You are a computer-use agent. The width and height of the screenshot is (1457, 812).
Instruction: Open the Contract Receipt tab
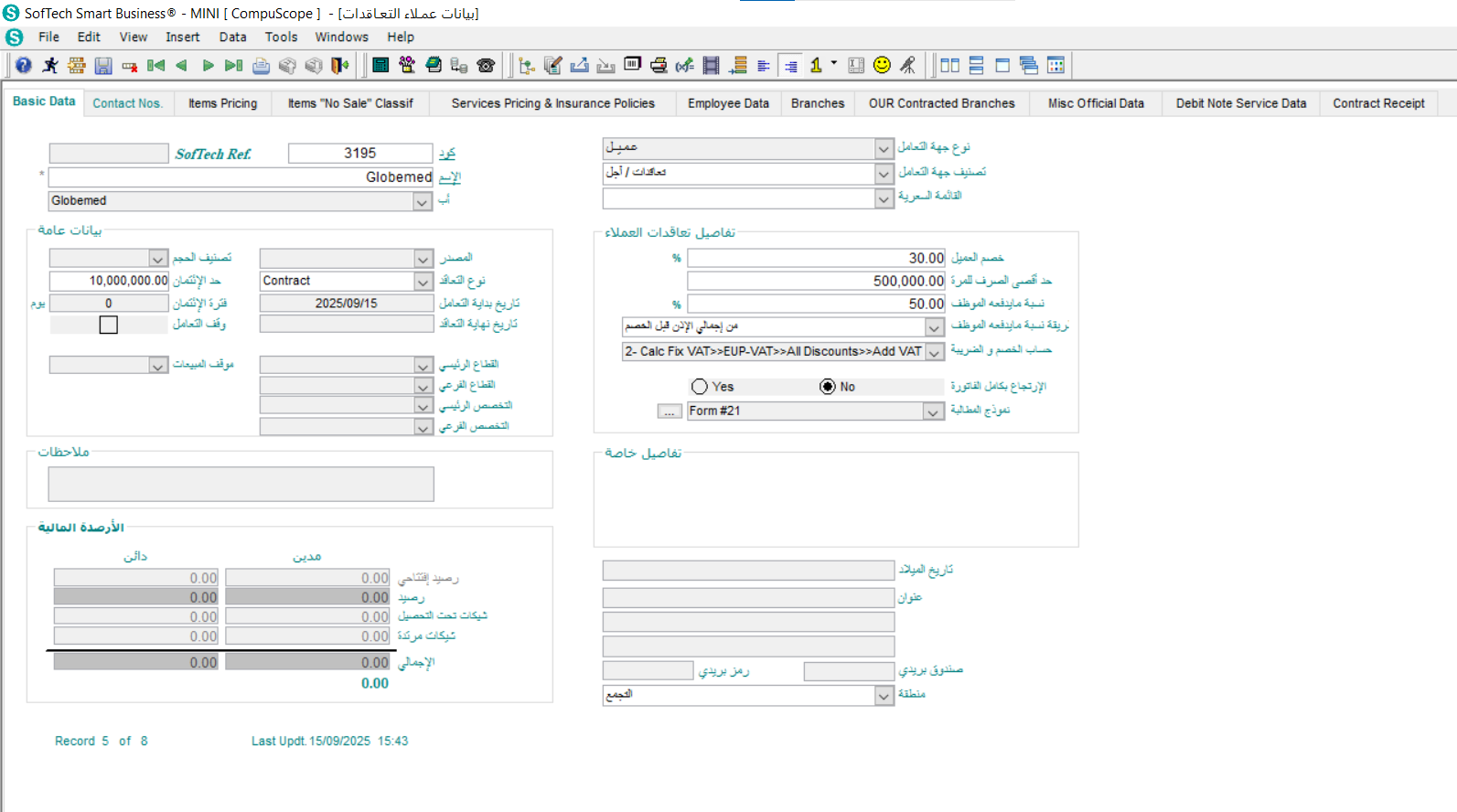tap(1378, 103)
